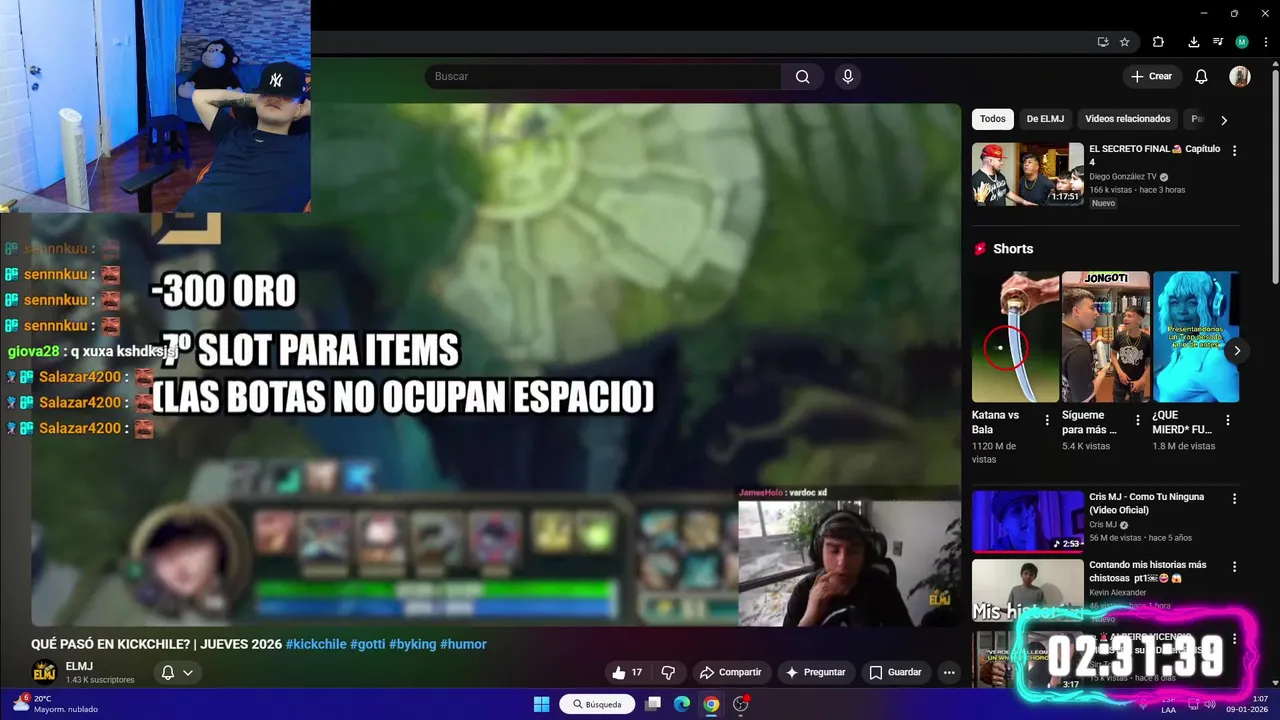The width and height of the screenshot is (1280, 720).
Task: Click the Chrome icon on the taskbar
Action: click(711, 704)
